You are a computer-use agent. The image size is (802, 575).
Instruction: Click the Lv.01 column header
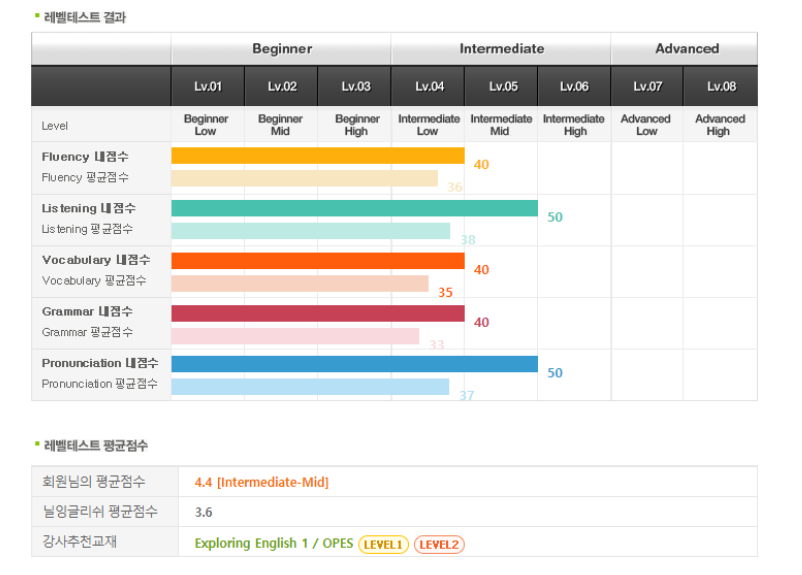pos(208,86)
